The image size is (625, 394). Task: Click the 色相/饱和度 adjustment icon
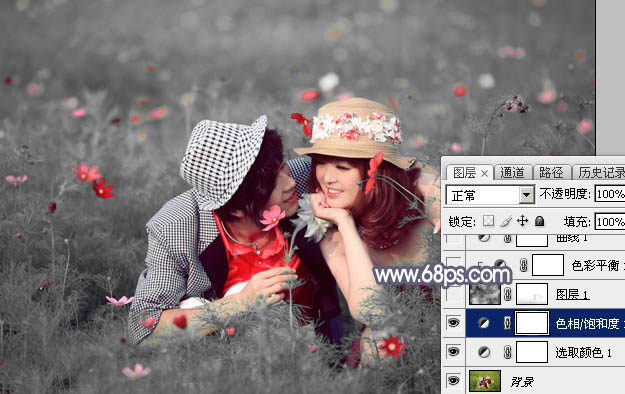tap(484, 323)
